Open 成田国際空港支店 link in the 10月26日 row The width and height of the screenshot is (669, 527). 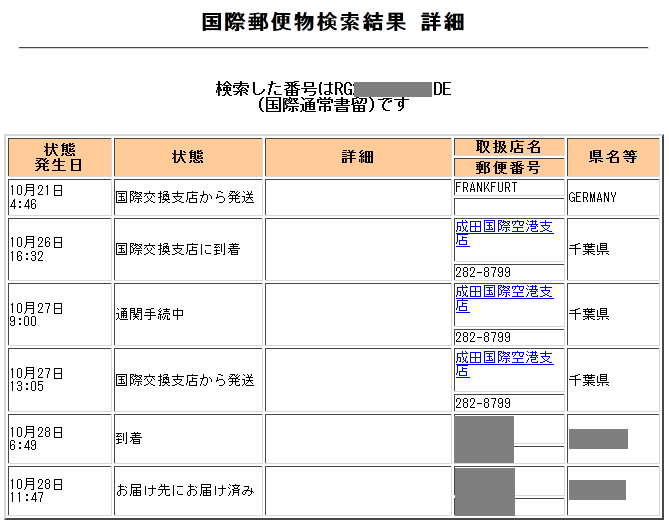504,234
